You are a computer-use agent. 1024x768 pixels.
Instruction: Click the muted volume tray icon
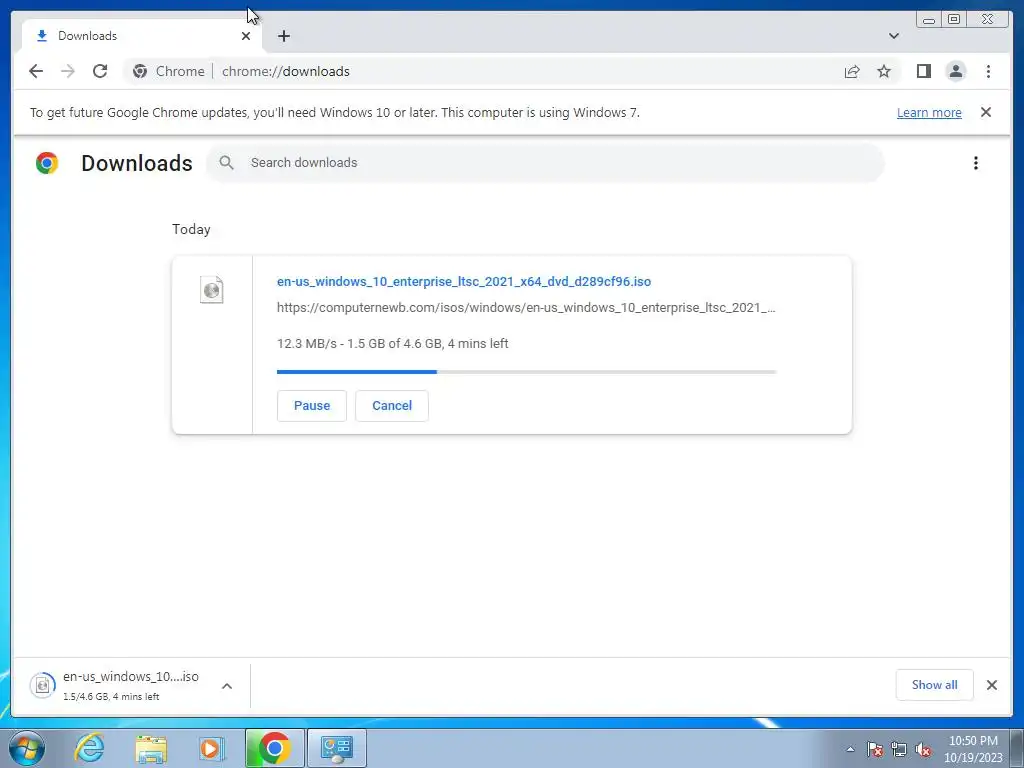(x=923, y=749)
